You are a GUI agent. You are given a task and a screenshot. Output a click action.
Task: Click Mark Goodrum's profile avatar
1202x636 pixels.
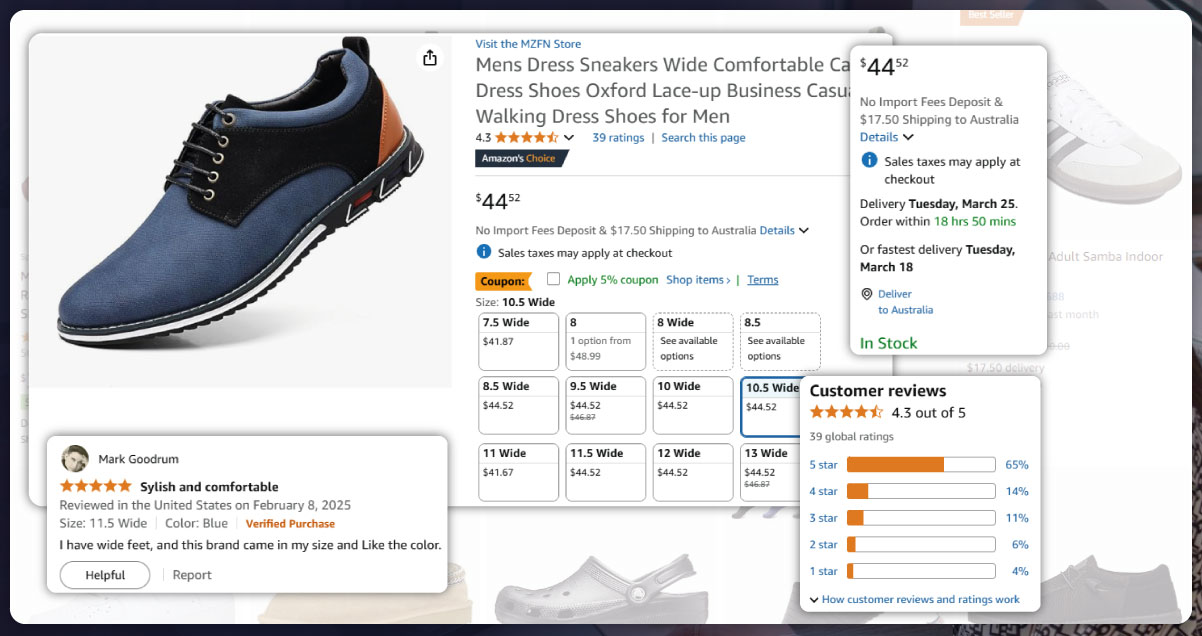[75, 459]
